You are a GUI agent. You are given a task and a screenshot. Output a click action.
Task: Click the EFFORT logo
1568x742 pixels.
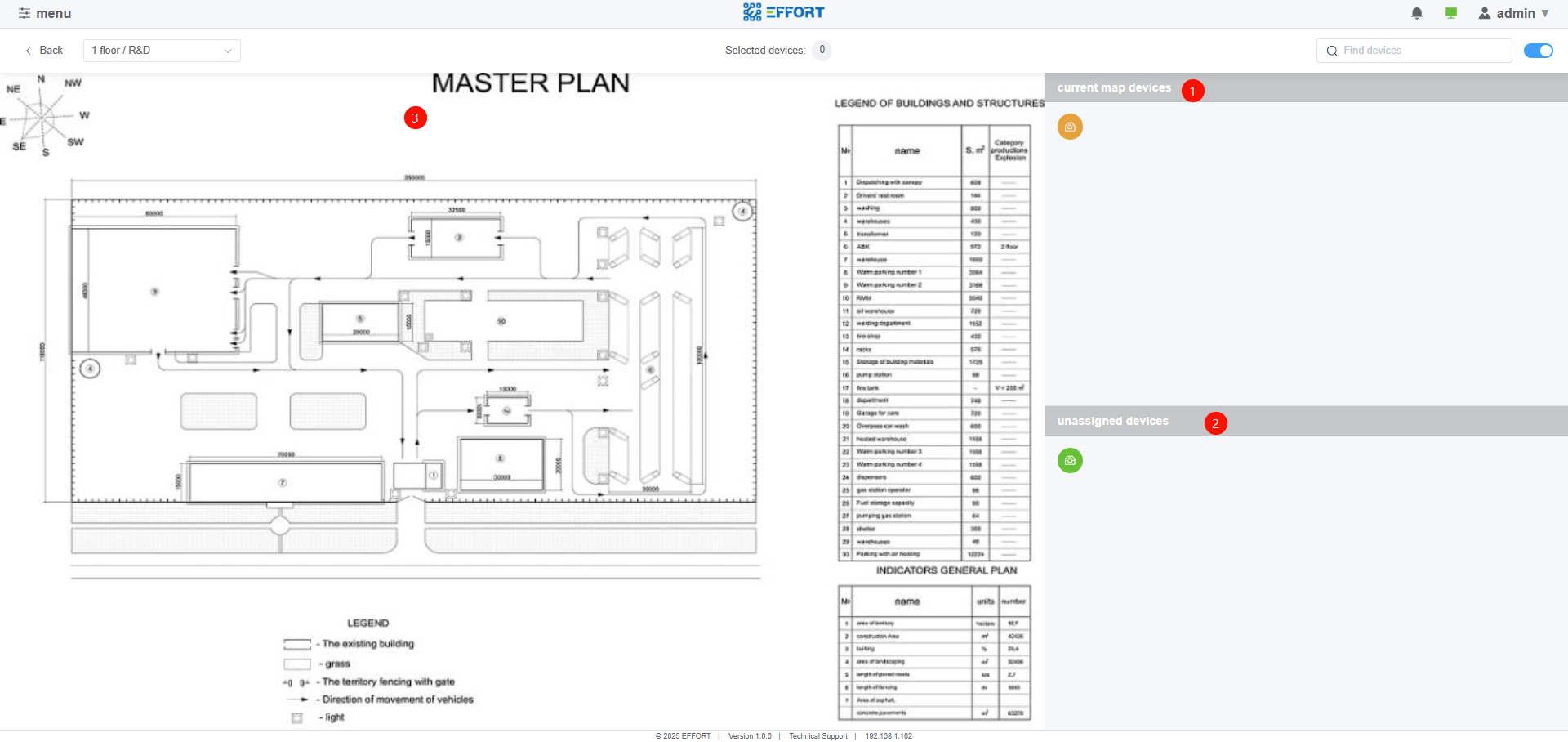(x=783, y=12)
